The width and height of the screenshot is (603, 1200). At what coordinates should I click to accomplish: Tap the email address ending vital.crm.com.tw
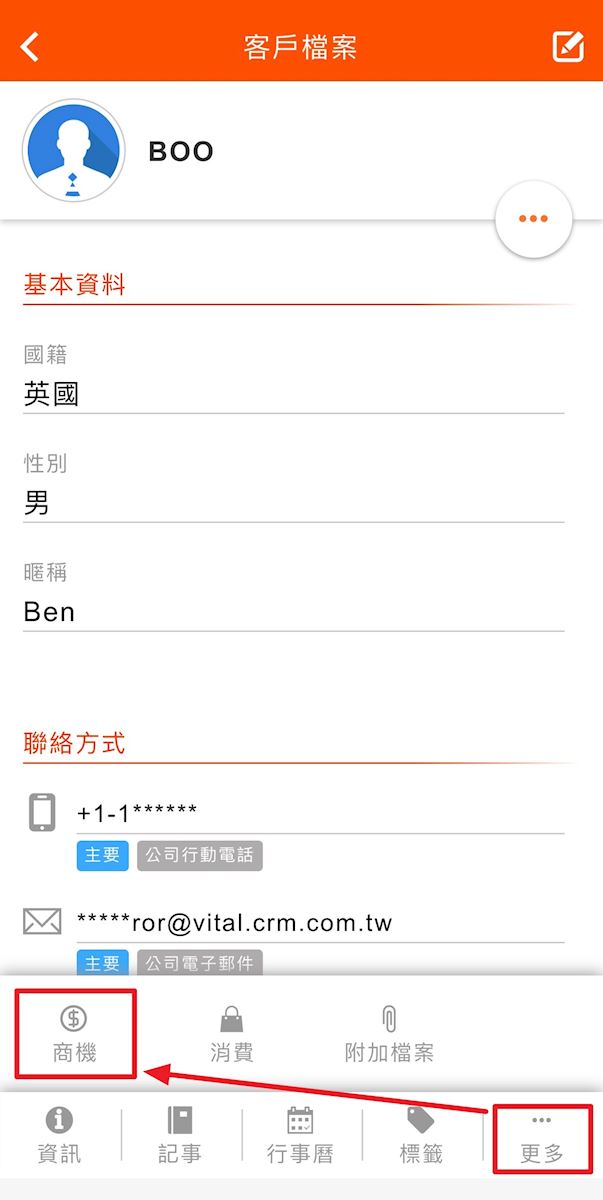pyautogui.click(x=235, y=922)
